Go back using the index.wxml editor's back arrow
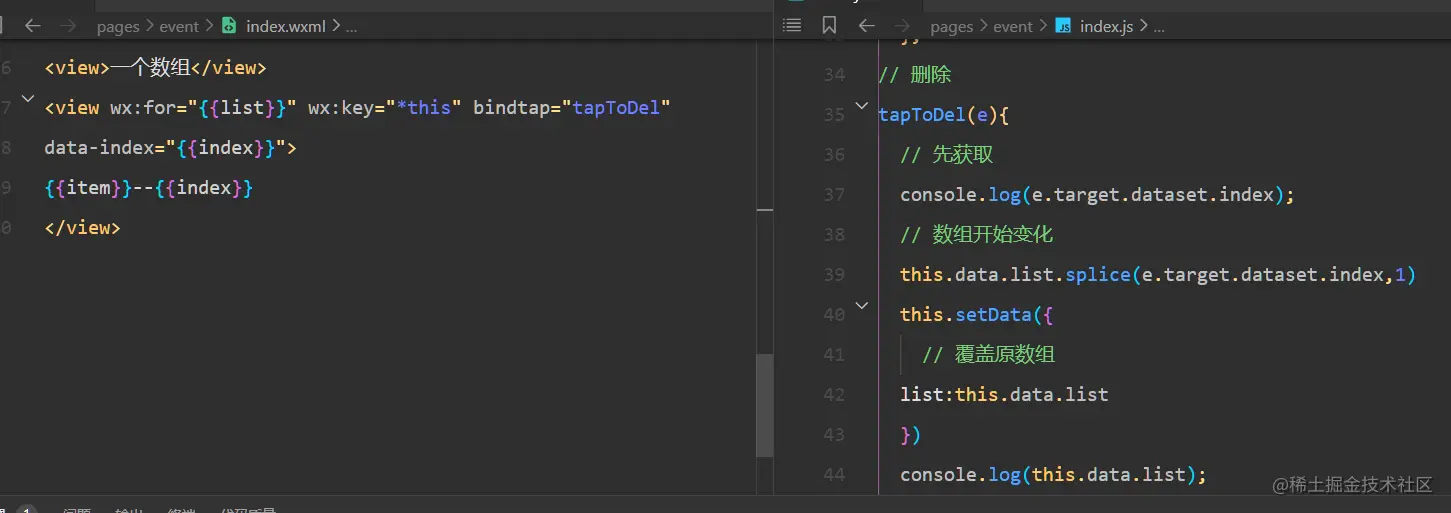Image resolution: width=1451 pixels, height=513 pixels. point(33,26)
